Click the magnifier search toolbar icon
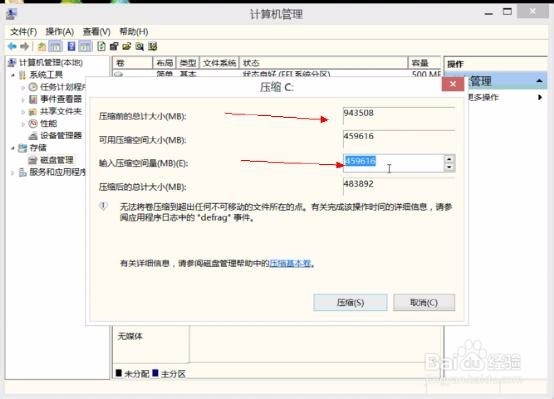Screen dimensions: 554x399 [140, 46]
